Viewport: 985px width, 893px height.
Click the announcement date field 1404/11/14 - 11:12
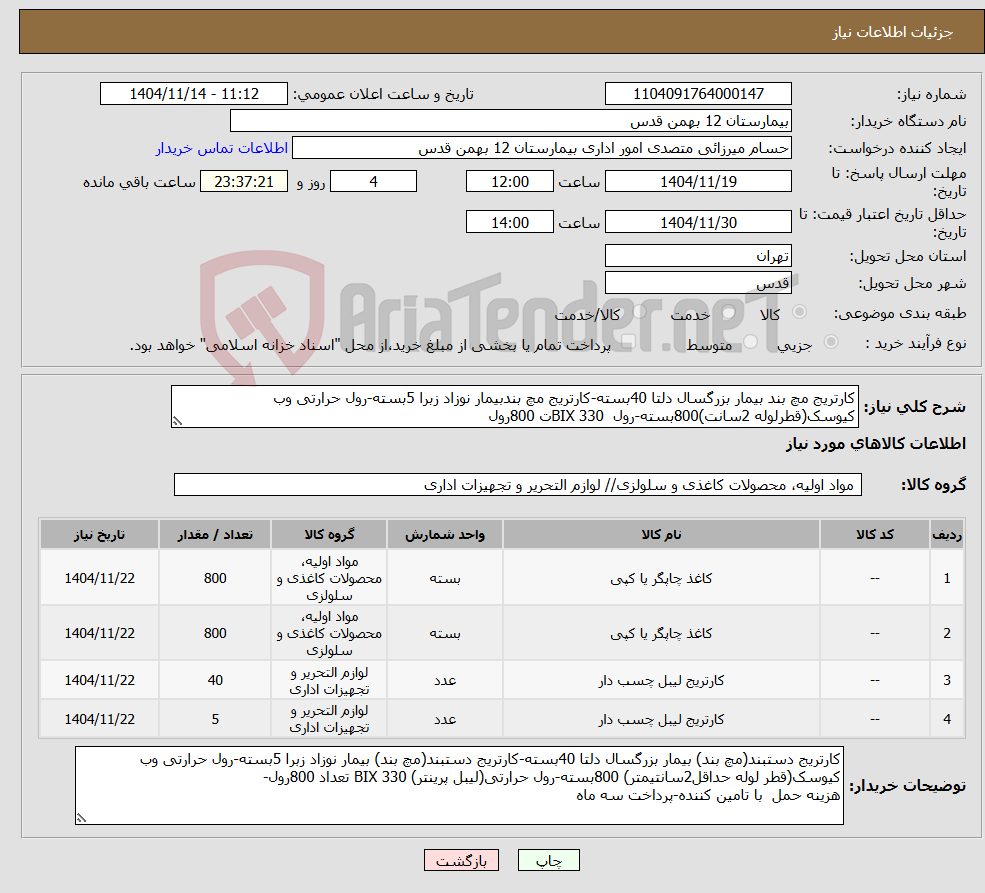tap(193, 94)
